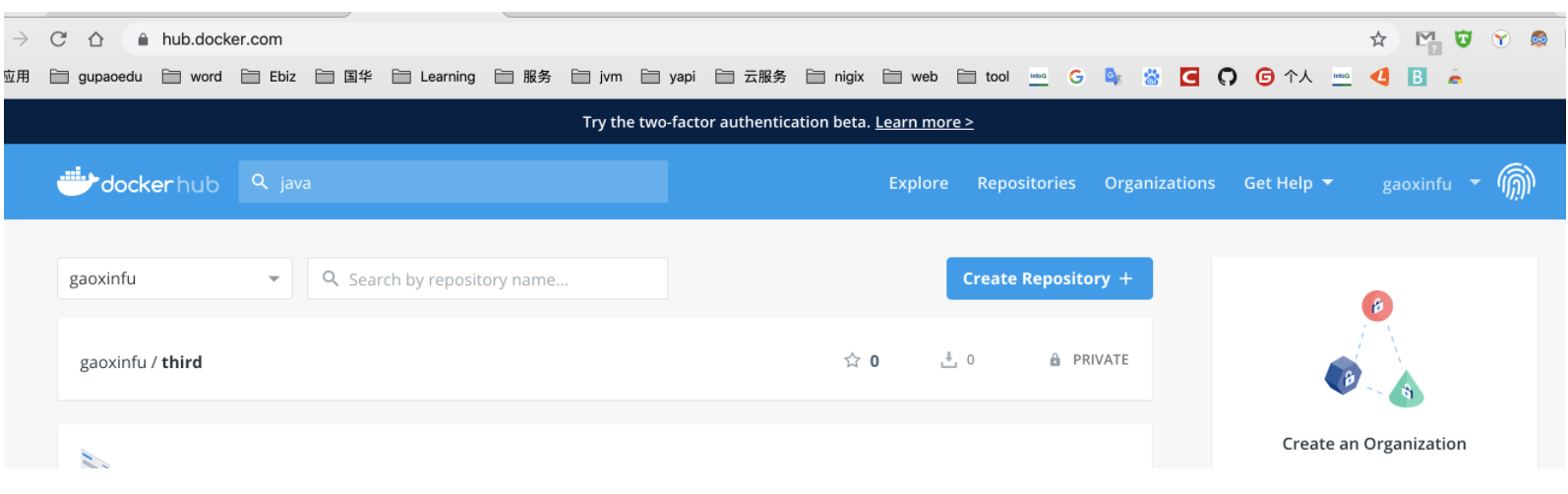Open the Gmail checker extension icon
Viewport: 1568px width, 494px height.
(x=1427, y=40)
